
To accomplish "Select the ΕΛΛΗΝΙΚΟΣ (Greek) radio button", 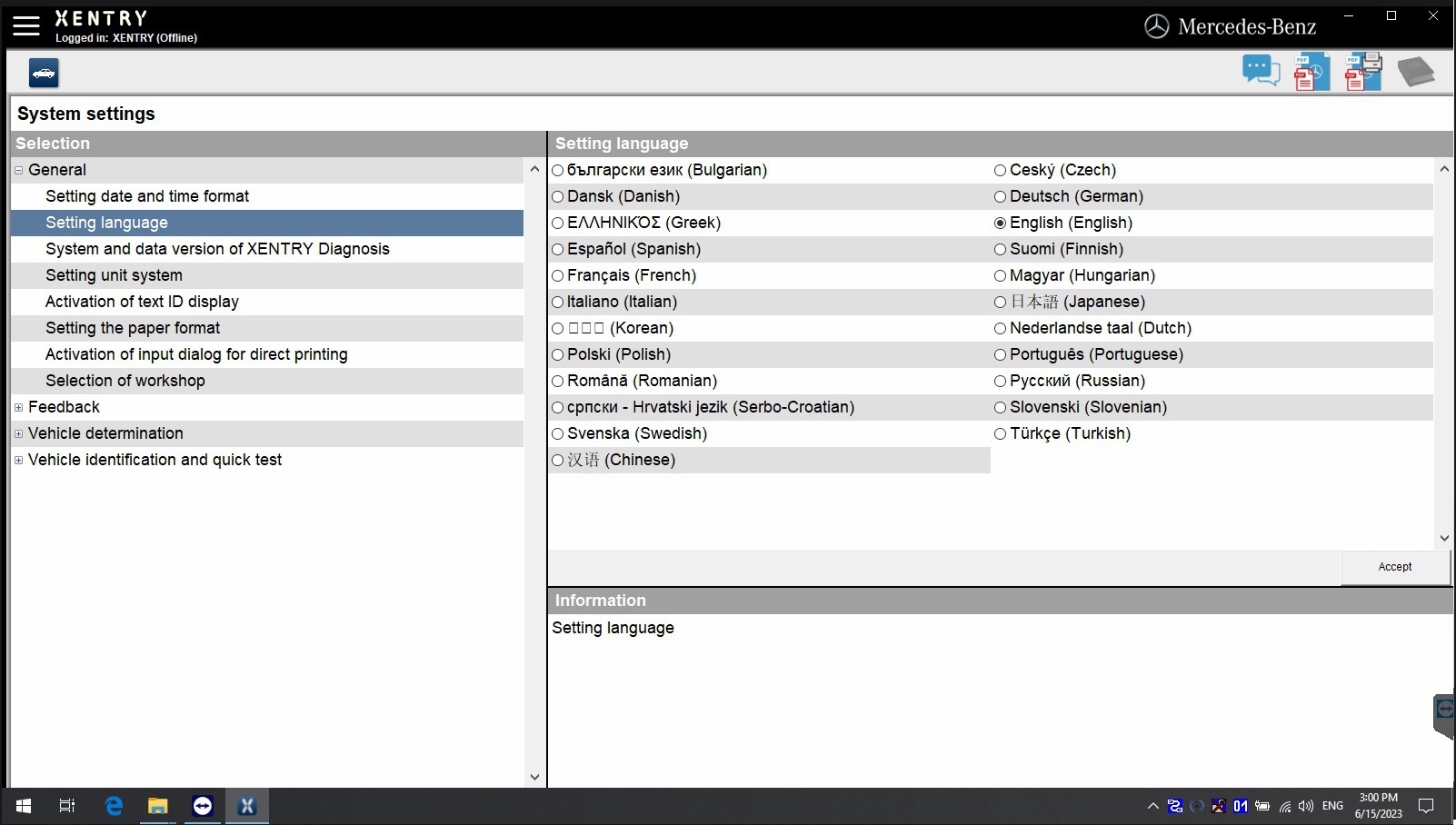I will 558,223.
